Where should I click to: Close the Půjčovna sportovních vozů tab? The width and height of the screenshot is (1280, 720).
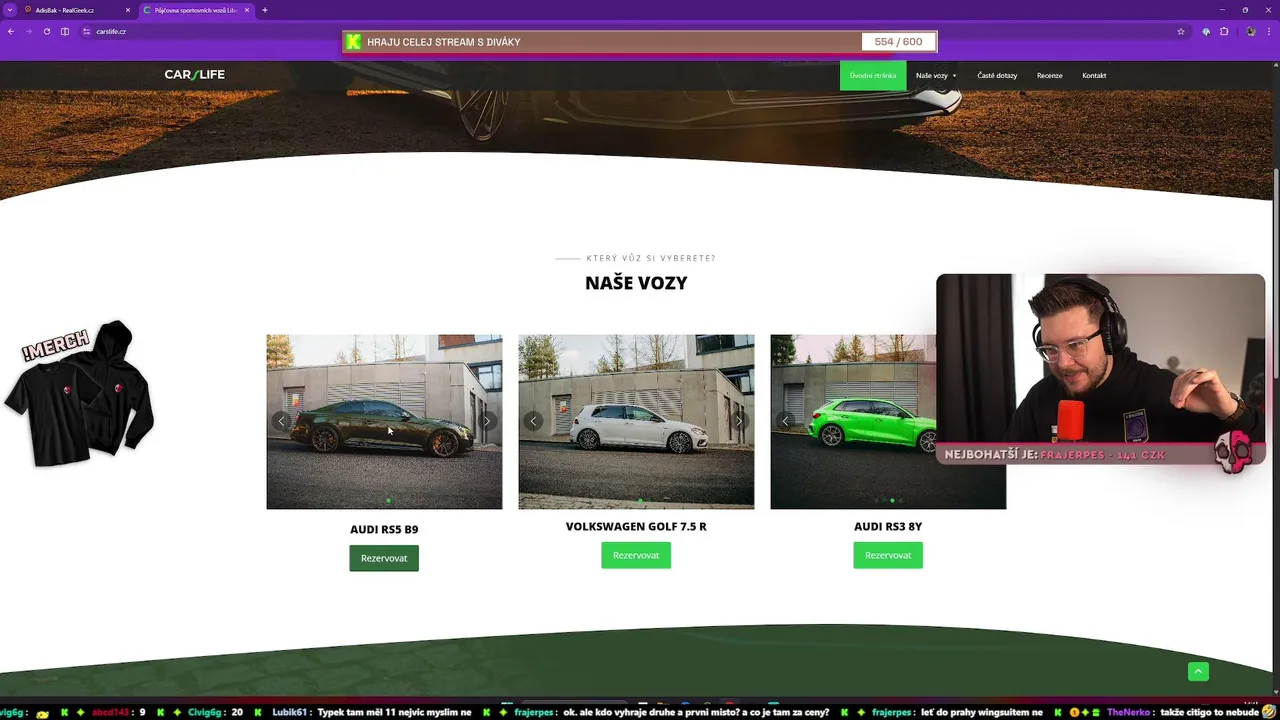pyautogui.click(x=247, y=10)
